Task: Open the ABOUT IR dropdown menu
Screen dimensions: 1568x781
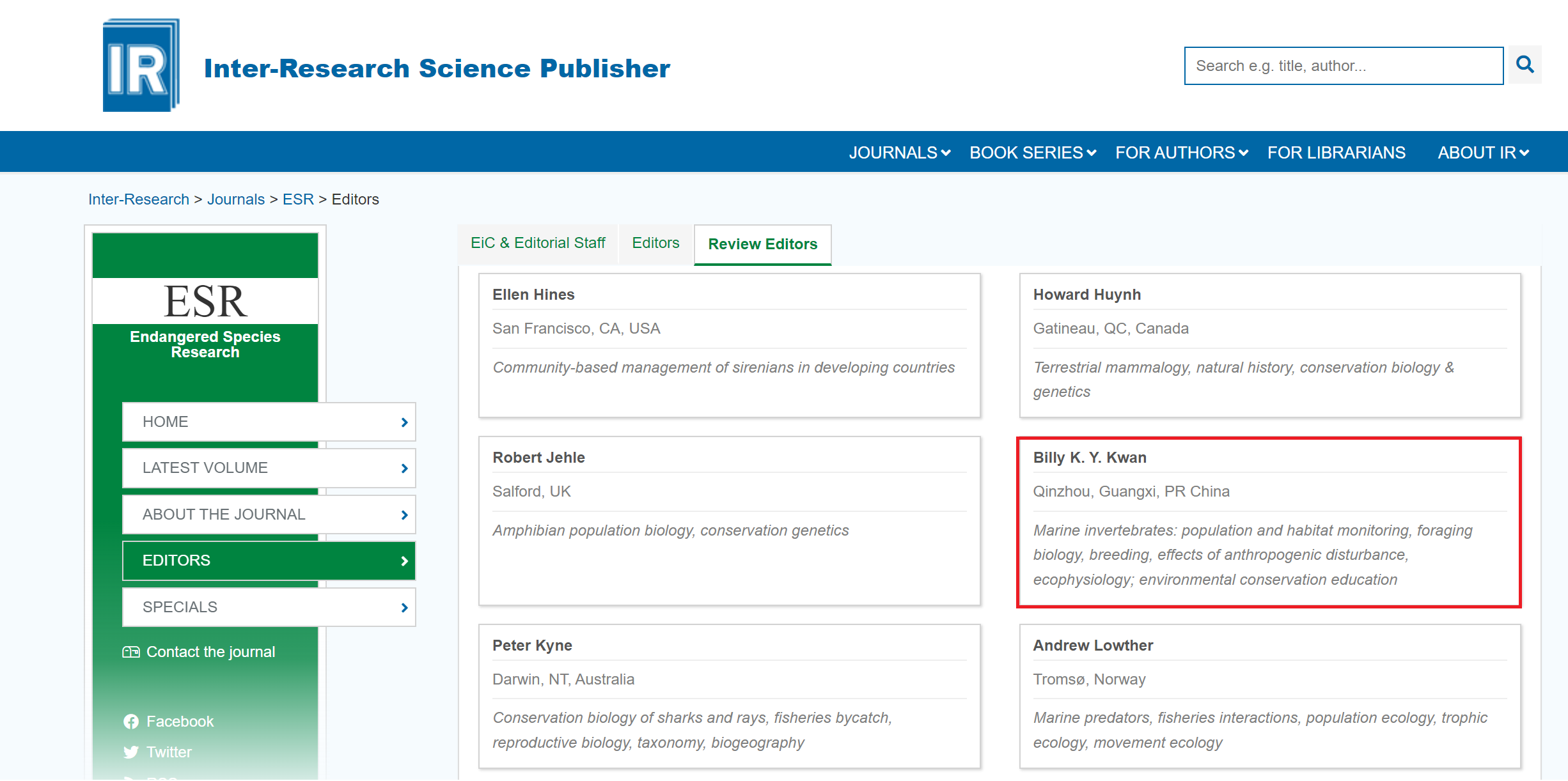Action: pos(1483,153)
